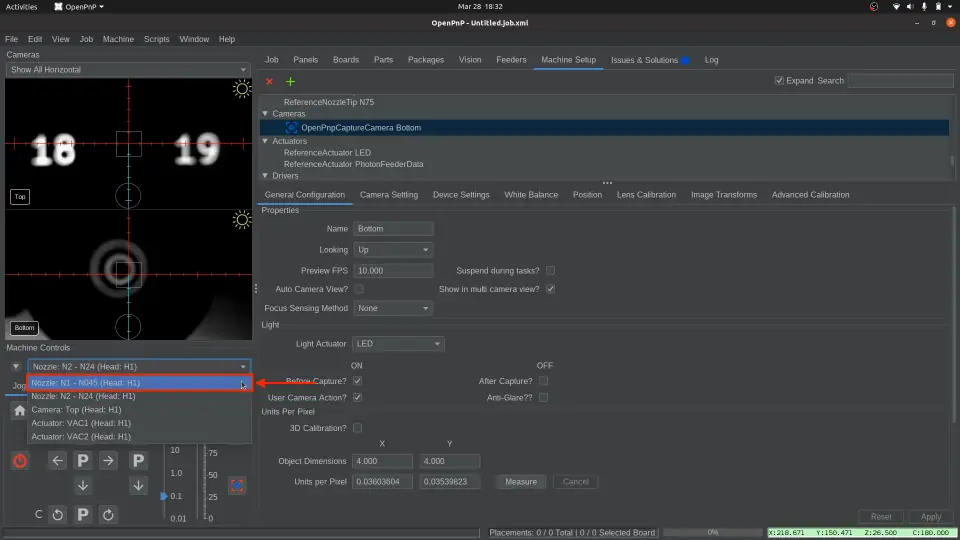Screen dimensions: 960x540
Task: Open the Looking dropdown
Action: coord(393,250)
